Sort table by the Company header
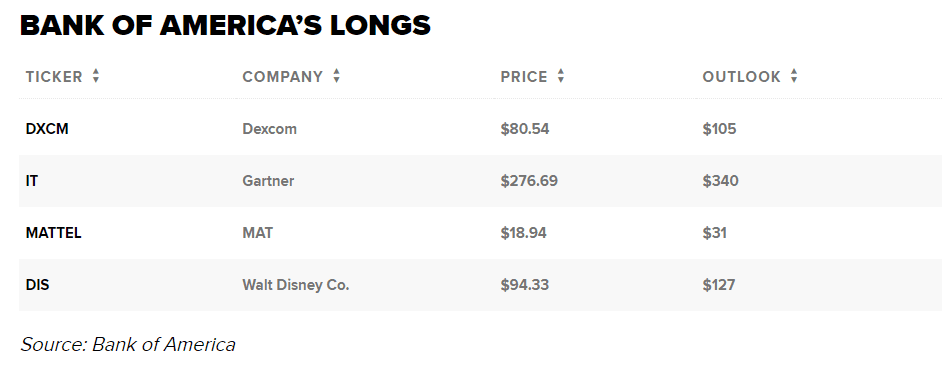The image size is (942, 365). pos(283,77)
